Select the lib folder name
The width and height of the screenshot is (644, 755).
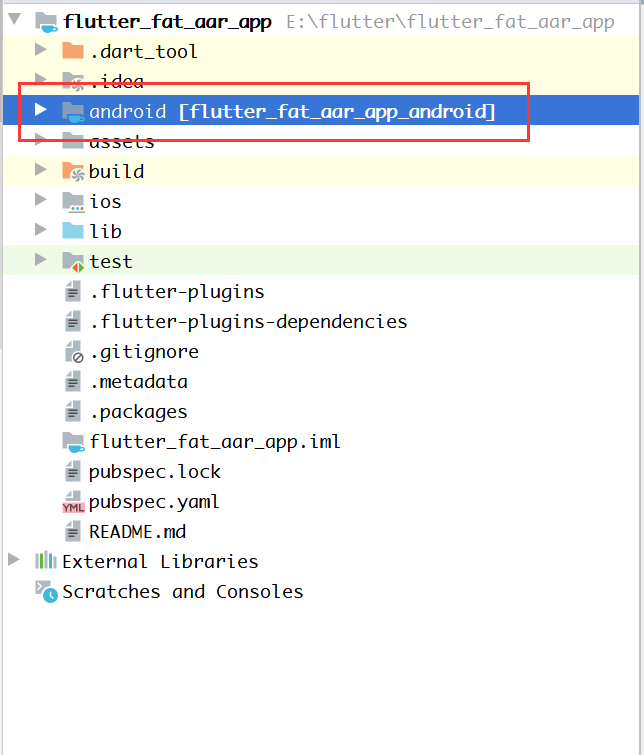click(105, 231)
